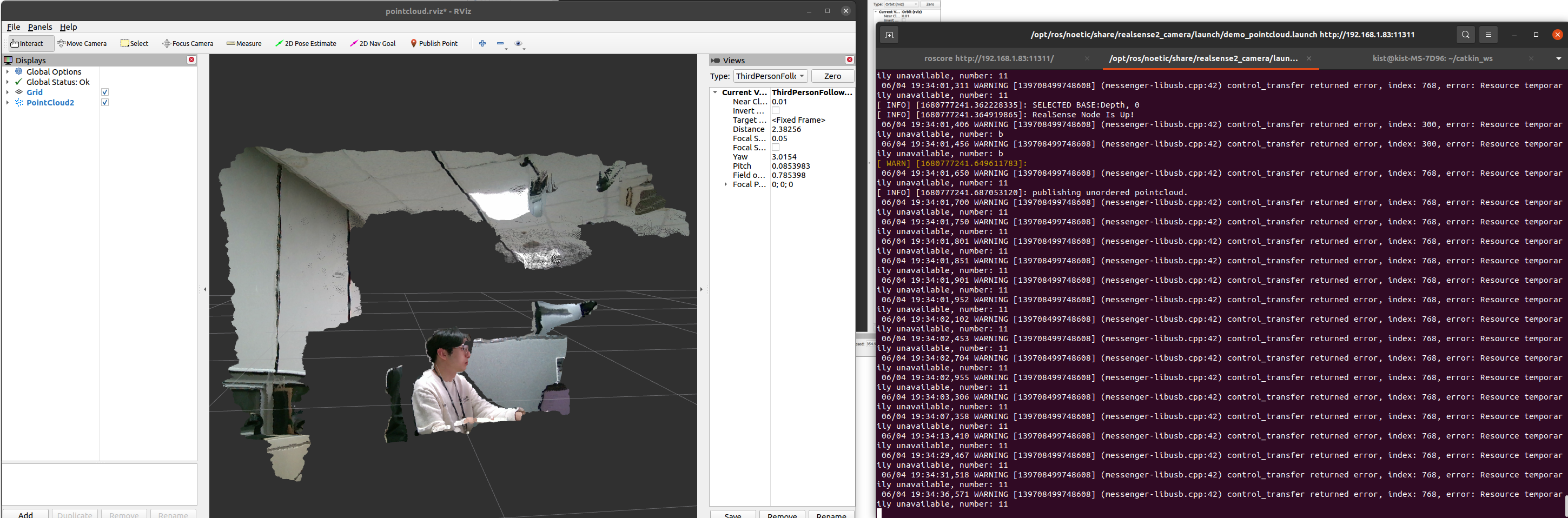Click the Add display button
This screenshot has width=1568, height=518.
(x=25, y=514)
